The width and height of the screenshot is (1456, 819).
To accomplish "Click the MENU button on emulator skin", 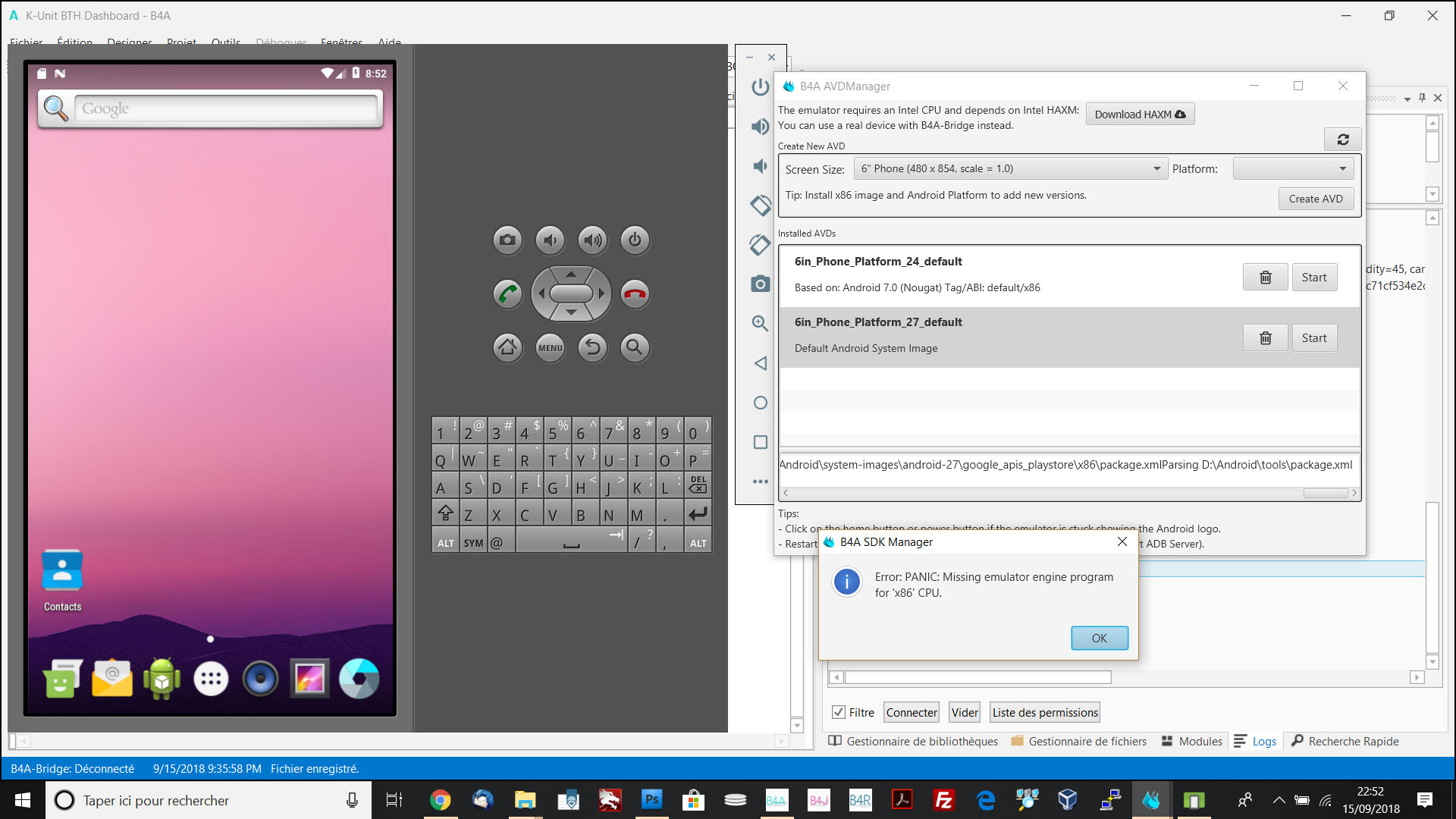I will (550, 348).
